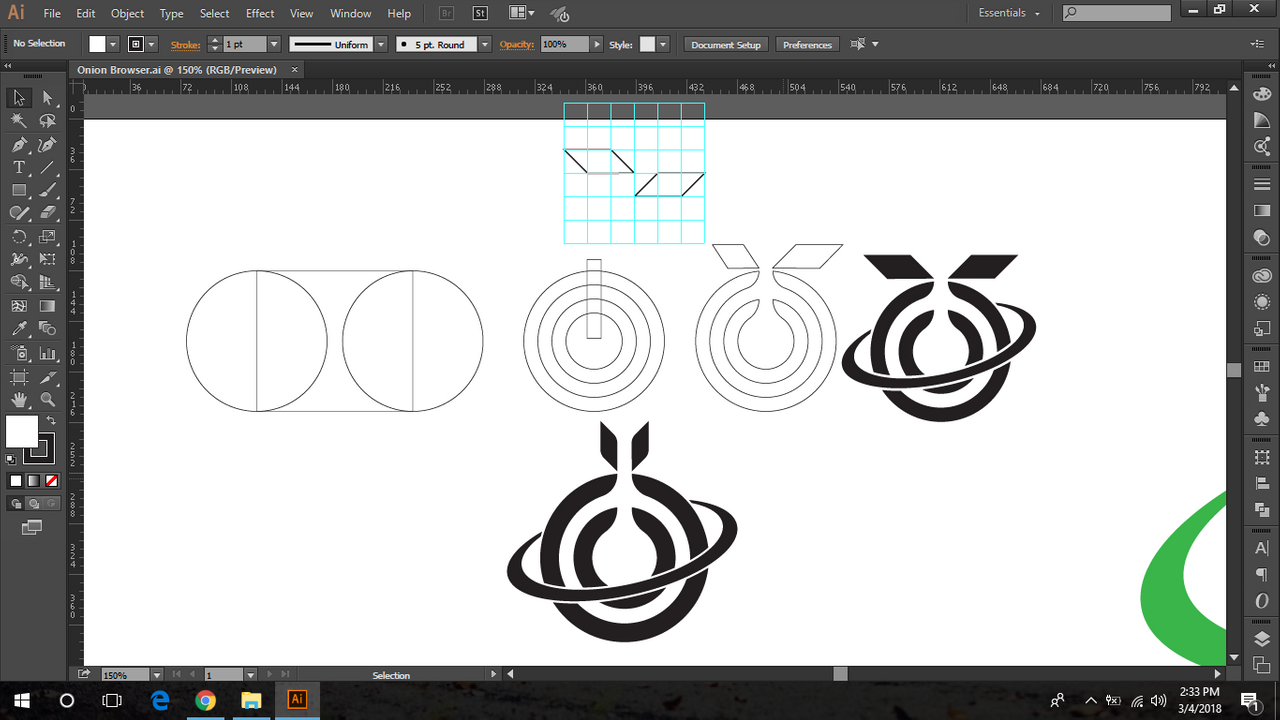The image size is (1280, 720).
Task: Open Chrome from the Windows taskbar
Action: coord(205,700)
